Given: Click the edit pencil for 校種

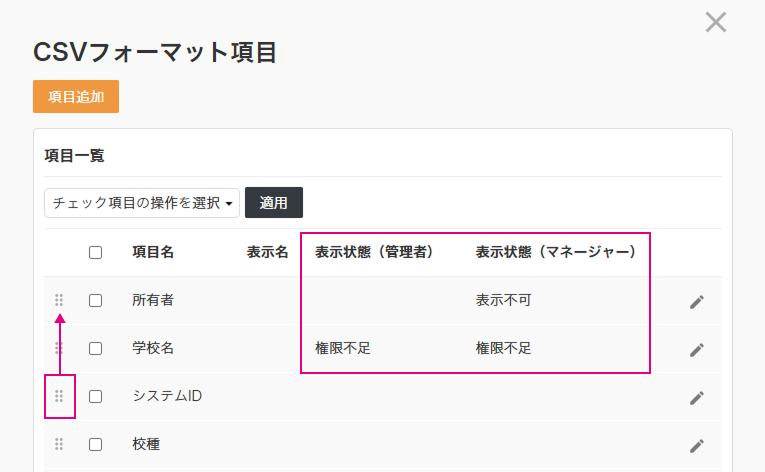Looking at the screenshot, I should (697, 445).
